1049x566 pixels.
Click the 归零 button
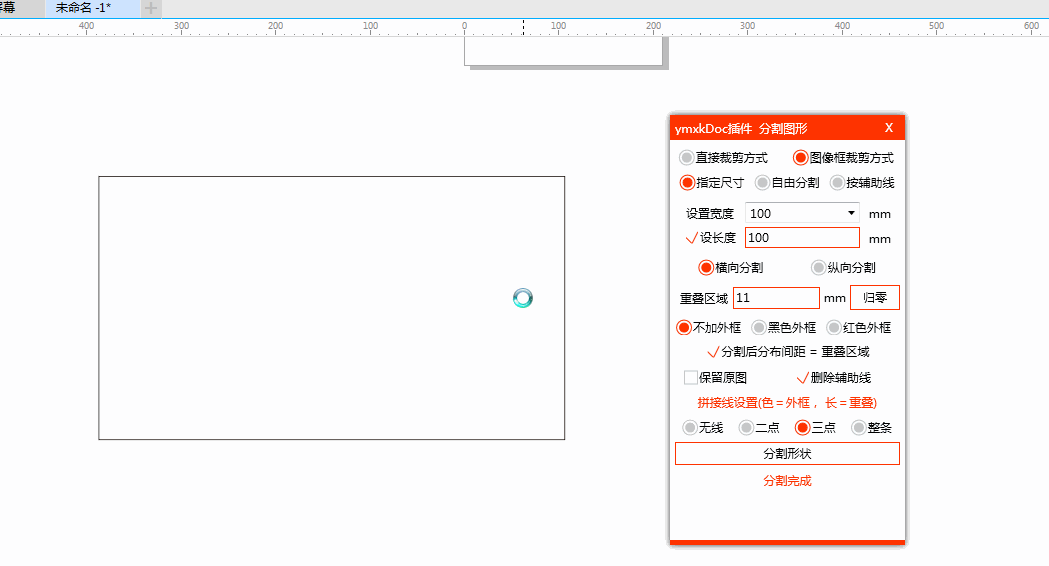874,298
